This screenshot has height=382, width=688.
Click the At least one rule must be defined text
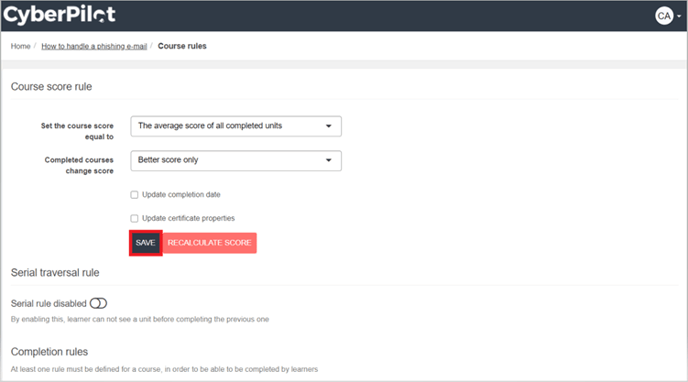164,369
